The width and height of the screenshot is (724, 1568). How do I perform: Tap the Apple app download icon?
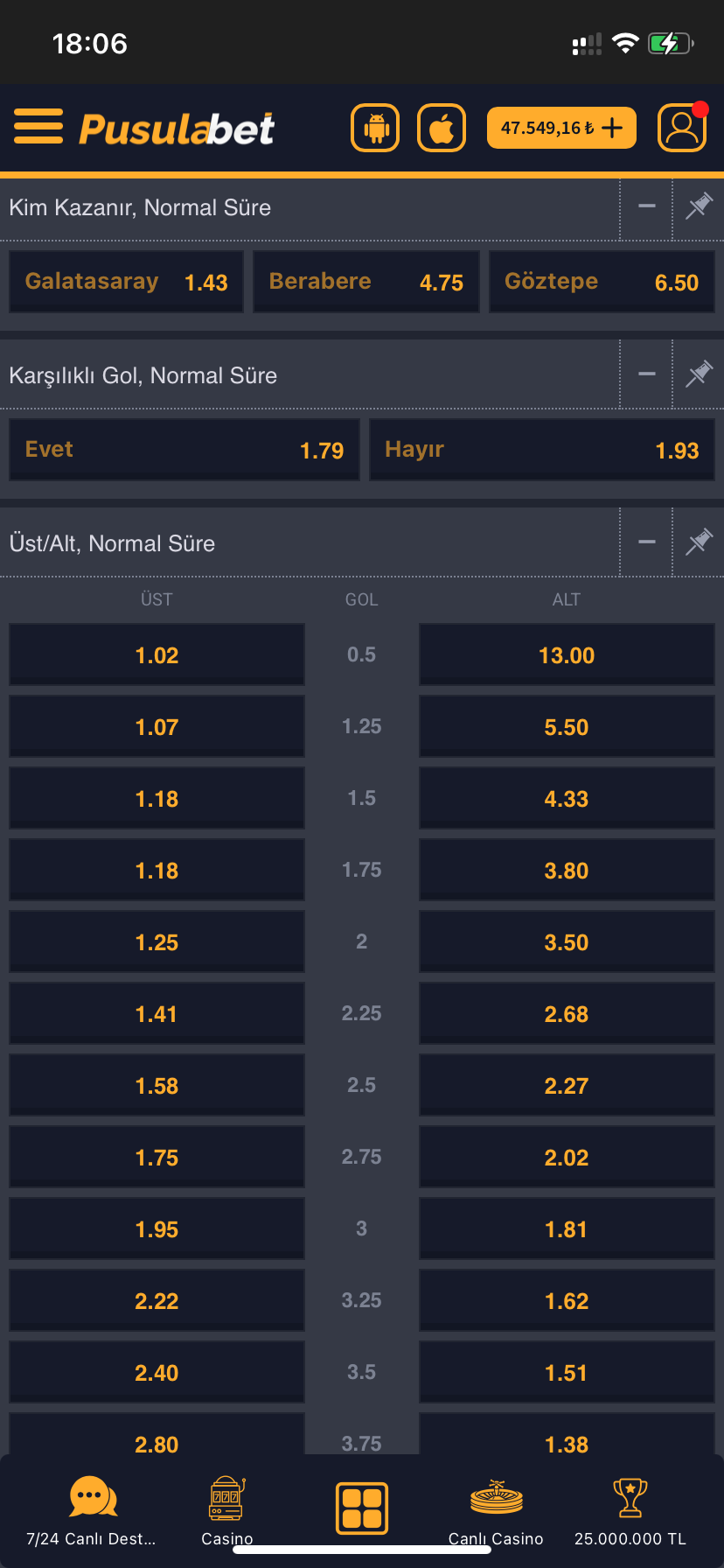tap(442, 128)
